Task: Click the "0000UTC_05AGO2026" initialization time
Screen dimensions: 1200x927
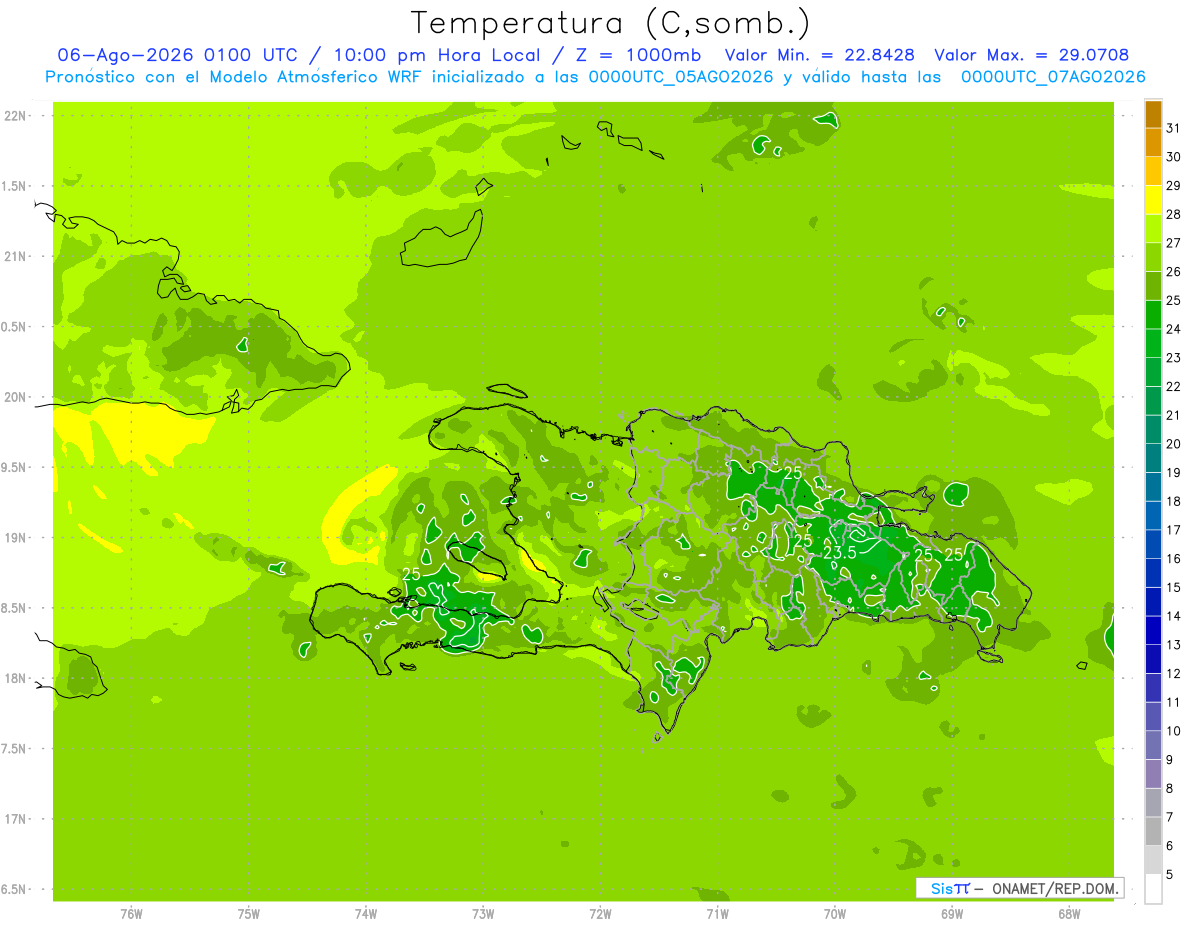Action: [681, 77]
